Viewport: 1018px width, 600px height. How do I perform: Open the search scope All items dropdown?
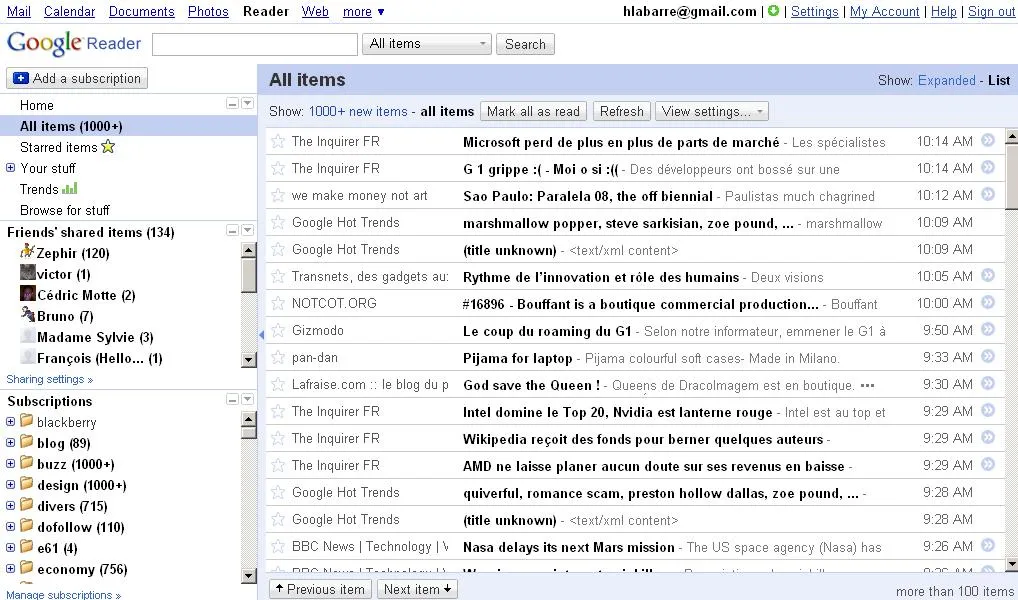pyautogui.click(x=427, y=44)
